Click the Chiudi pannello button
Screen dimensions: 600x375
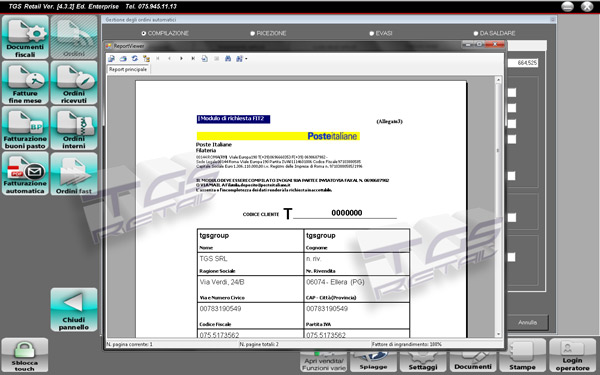click(74, 310)
